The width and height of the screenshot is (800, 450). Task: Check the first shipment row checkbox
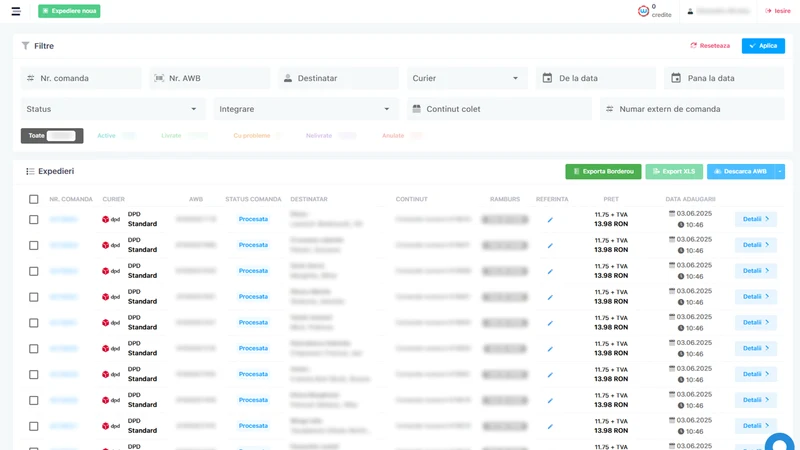pos(34,219)
